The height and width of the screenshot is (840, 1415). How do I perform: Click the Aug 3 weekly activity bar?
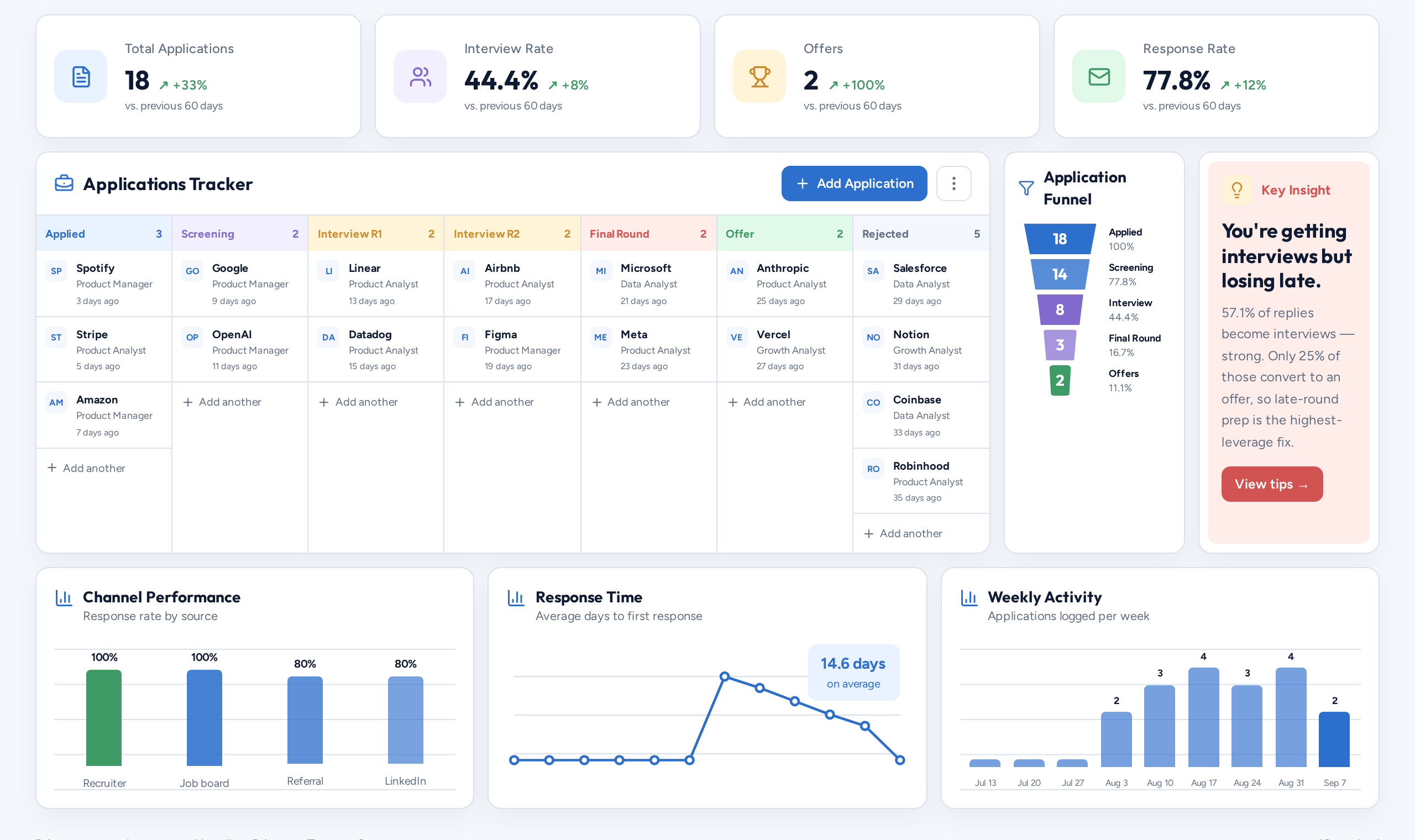[x=1116, y=739]
